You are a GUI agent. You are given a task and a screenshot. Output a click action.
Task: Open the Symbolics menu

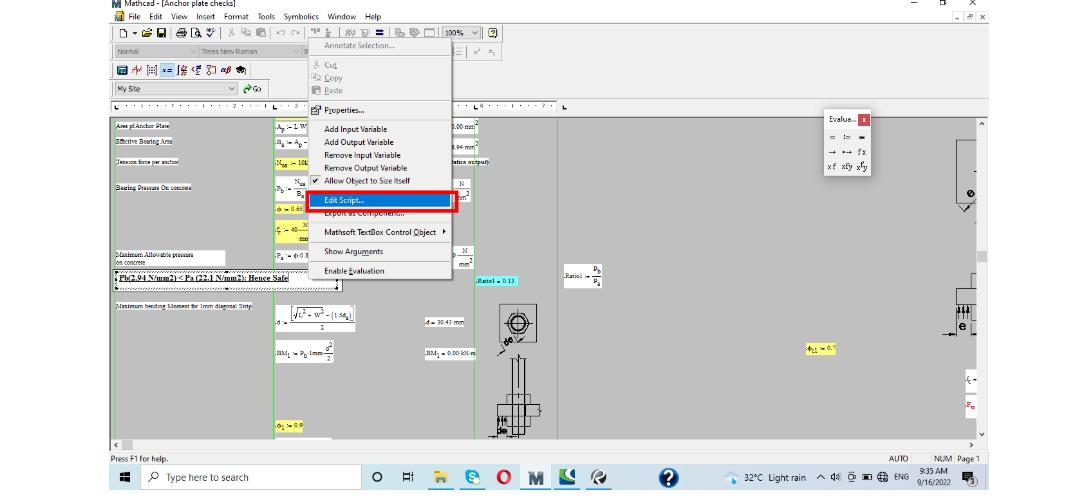[301, 17]
